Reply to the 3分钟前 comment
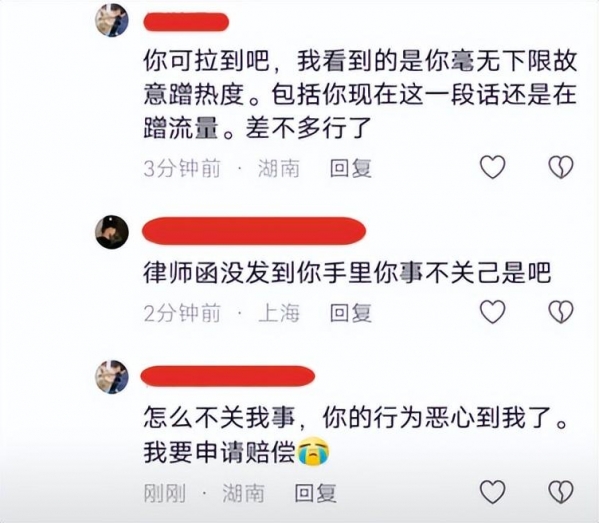Screen dimensions: 600x523 point(351,168)
